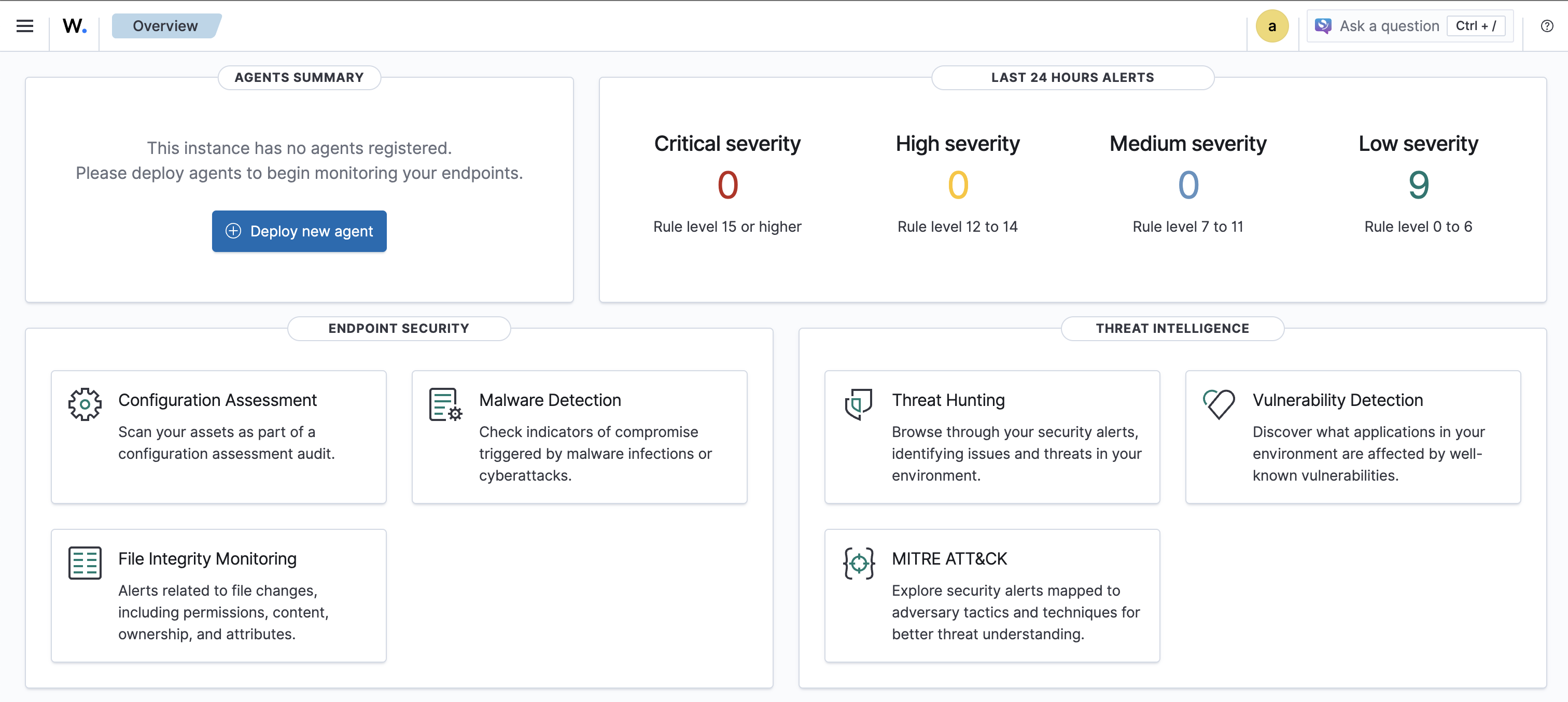Open Medium severity alerts count
The height and width of the screenshot is (702, 1568).
[1187, 185]
